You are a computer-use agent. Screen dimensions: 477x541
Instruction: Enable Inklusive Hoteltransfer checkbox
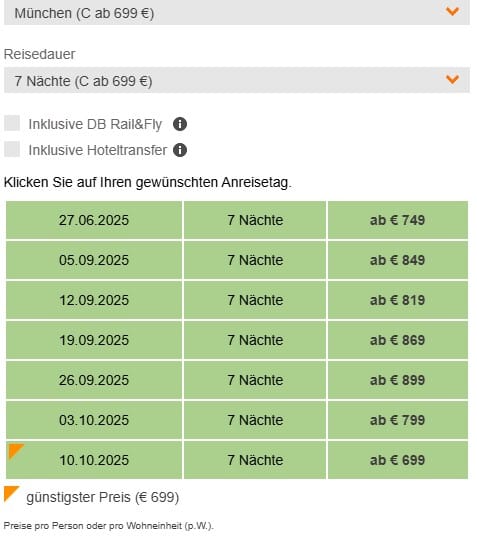click(12, 149)
